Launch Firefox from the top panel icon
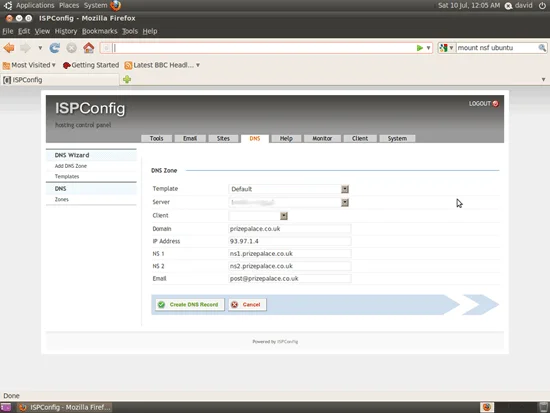 click(x=115, y=5)
